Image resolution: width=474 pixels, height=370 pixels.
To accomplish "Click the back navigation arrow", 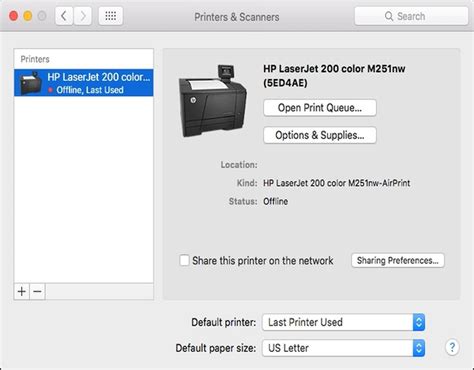I will click(64, 16).
